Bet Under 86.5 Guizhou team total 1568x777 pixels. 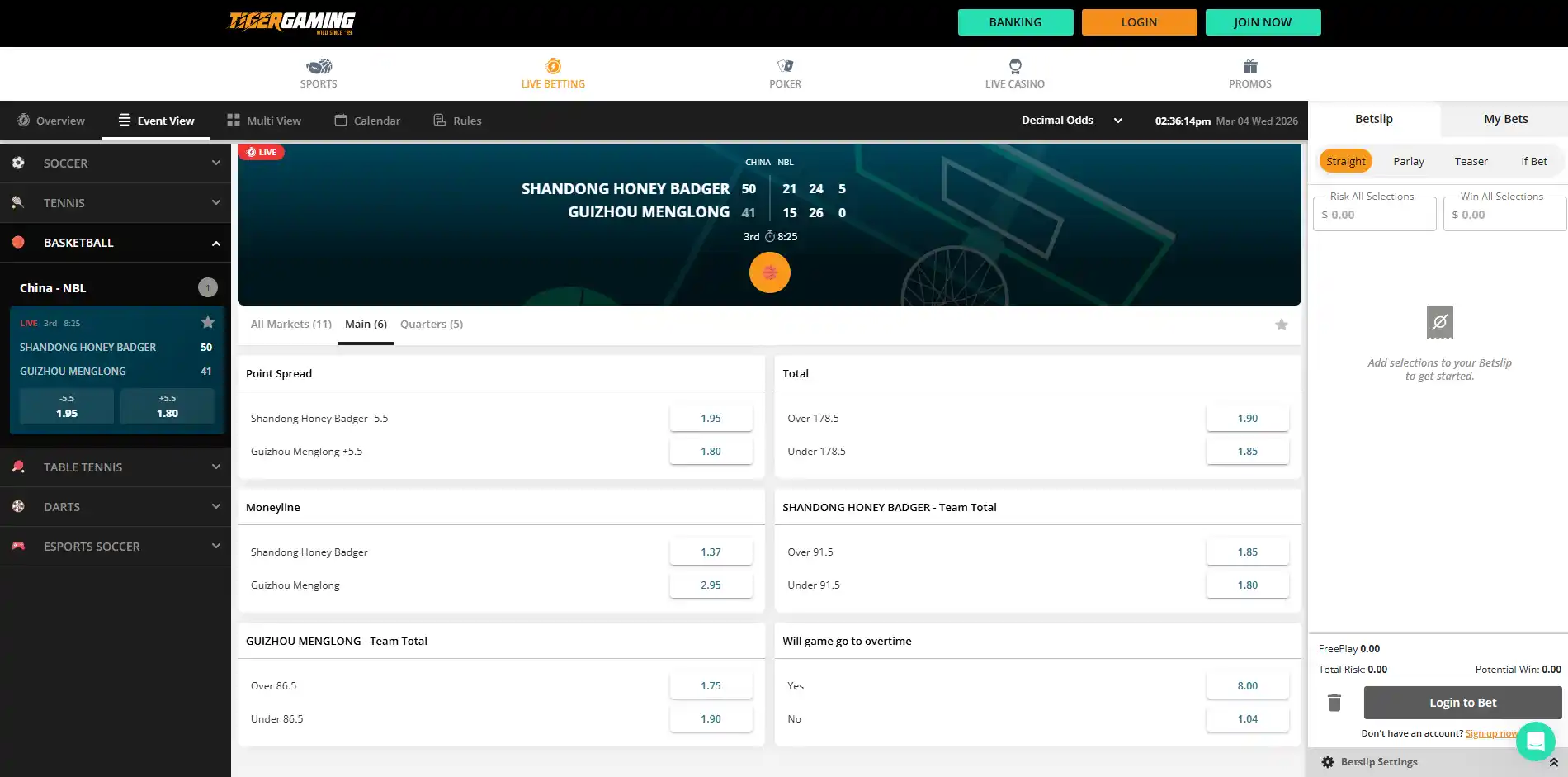[x=711, y=718]
